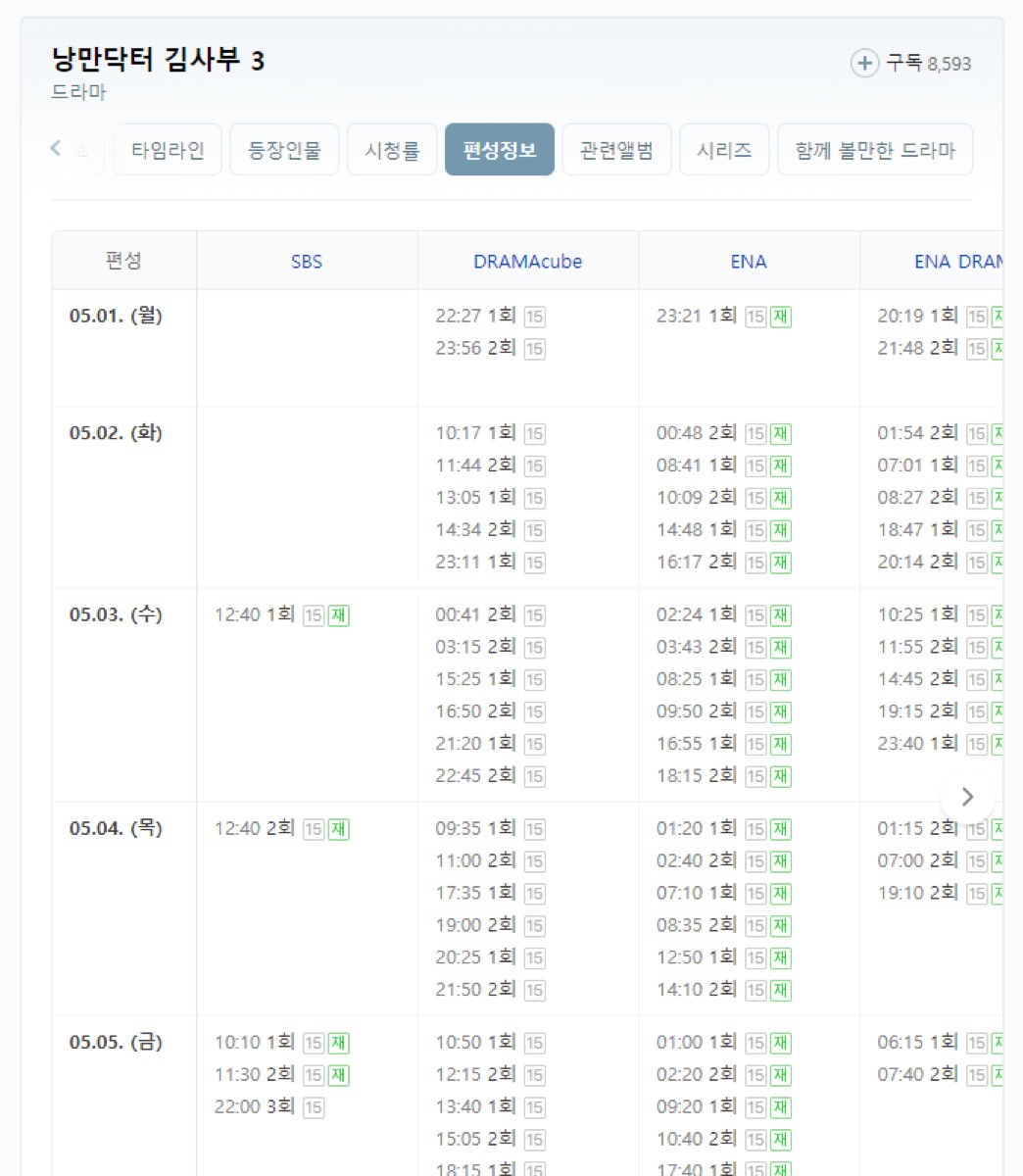
Task: Click the 재 rerun badge beside ENA 23:21
Action: coord(781,317)
